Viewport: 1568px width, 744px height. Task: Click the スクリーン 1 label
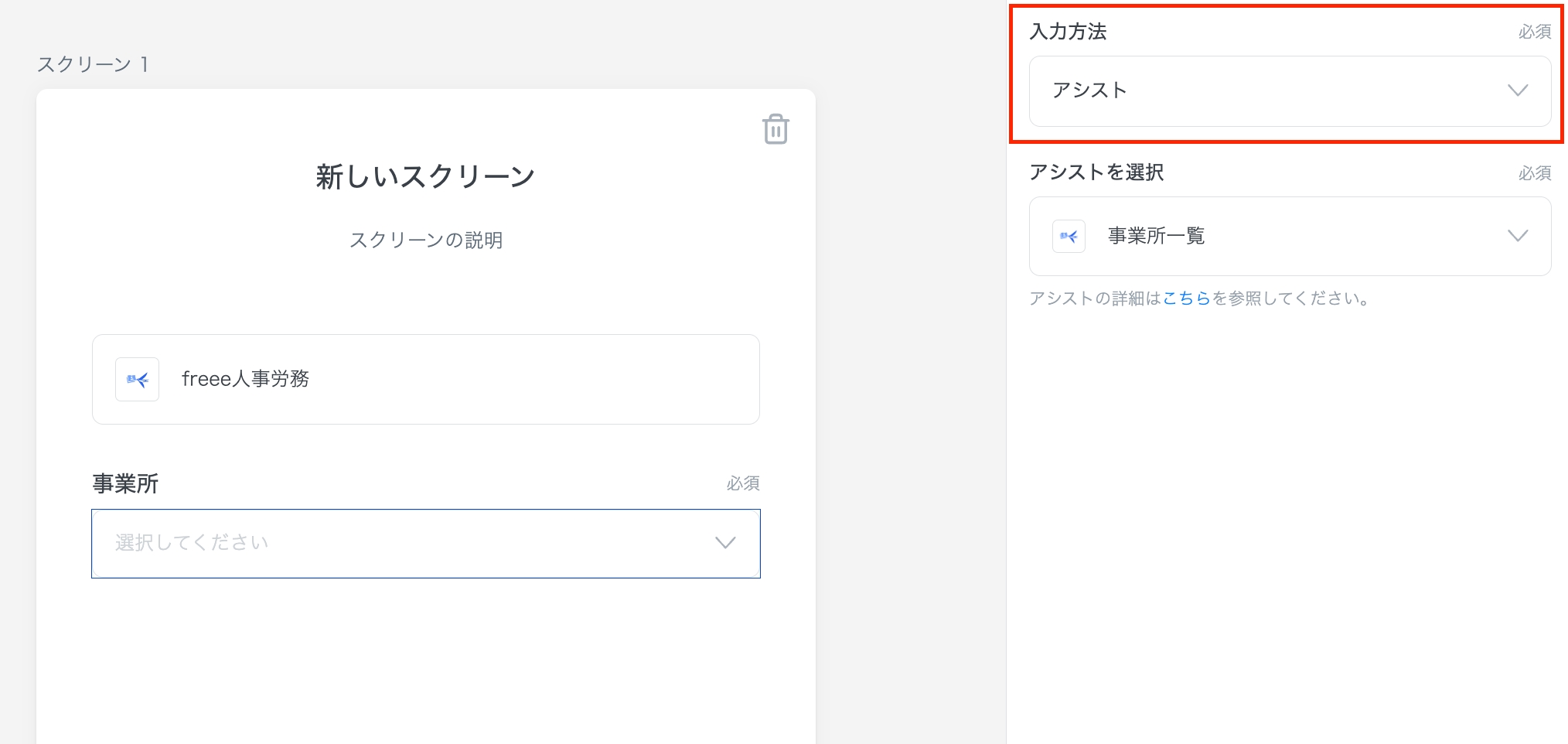point(93,64)
